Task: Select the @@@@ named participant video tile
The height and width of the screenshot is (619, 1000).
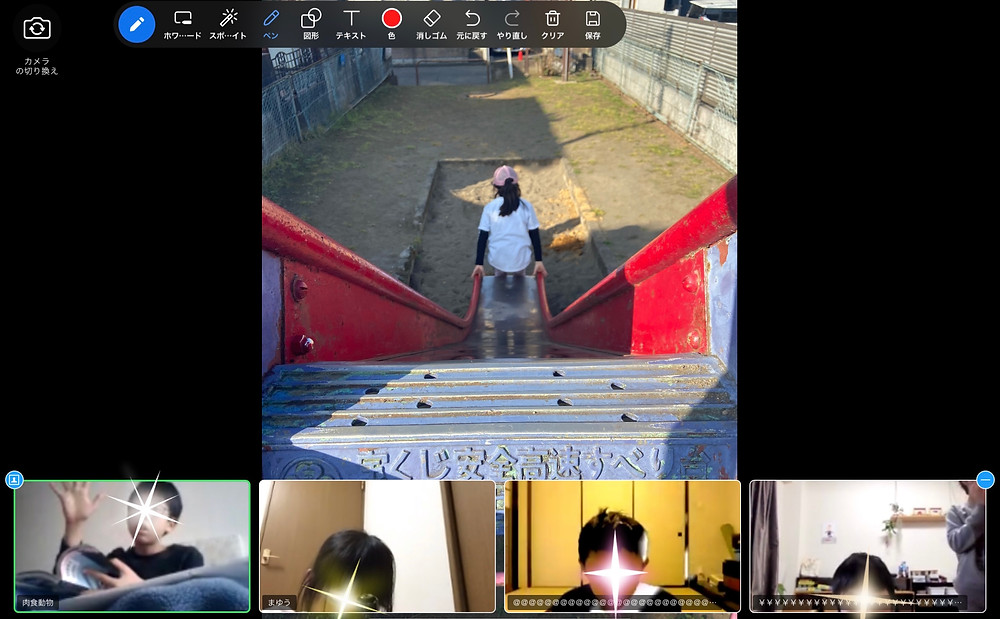Action: coord(622,546)
